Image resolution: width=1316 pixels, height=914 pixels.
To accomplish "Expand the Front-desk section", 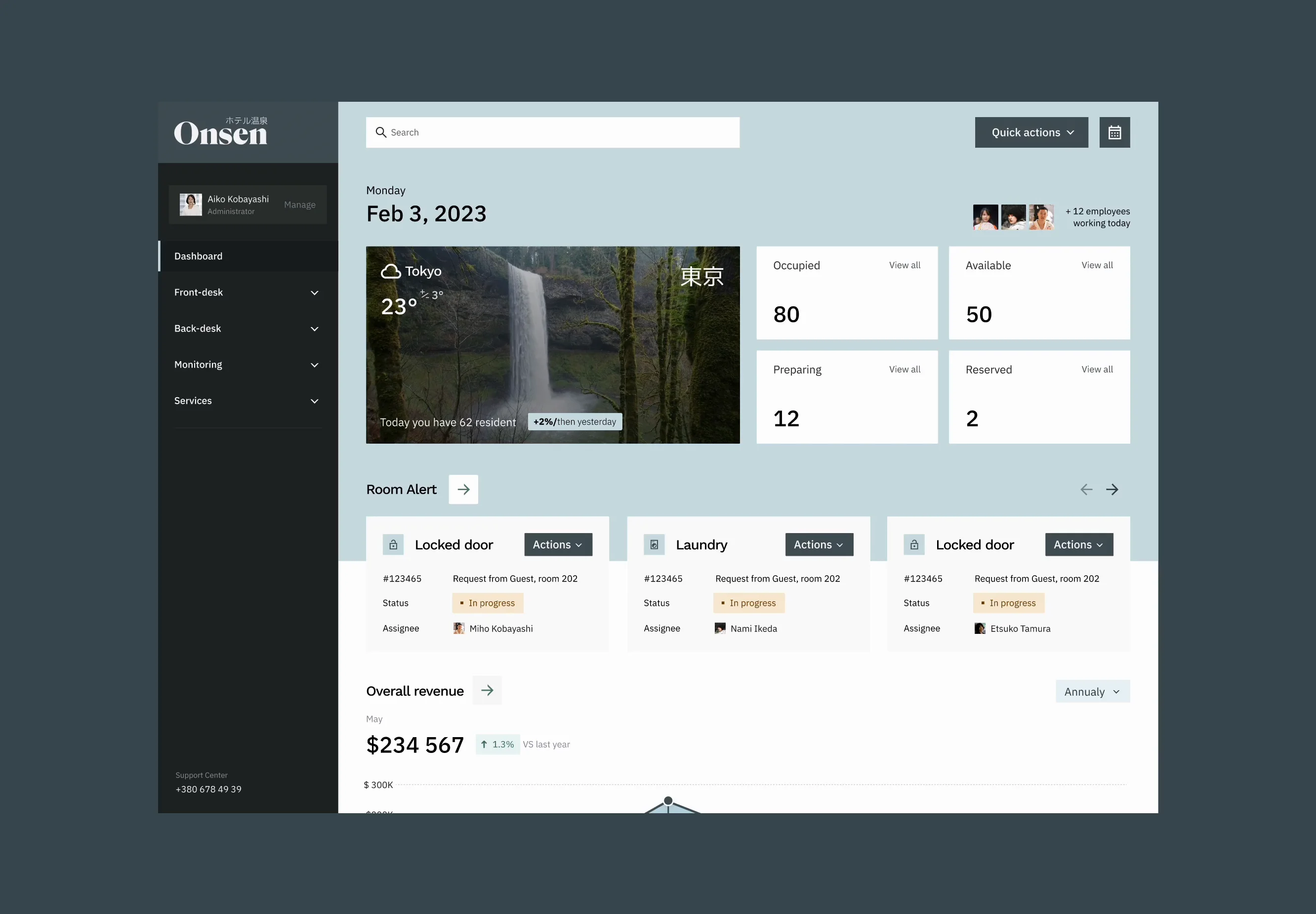I will pos(246,292).
